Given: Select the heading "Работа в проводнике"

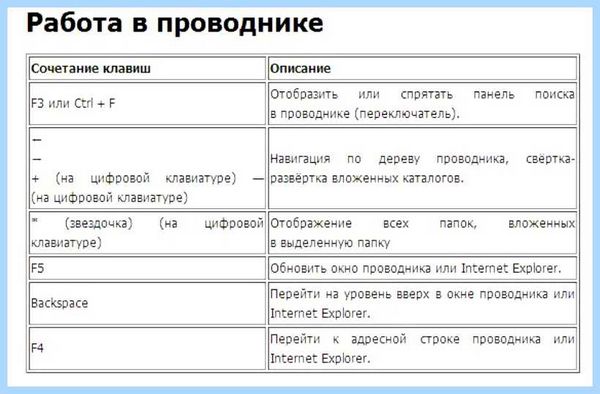Looking at the screenshot, I should (x=175, y=24).
